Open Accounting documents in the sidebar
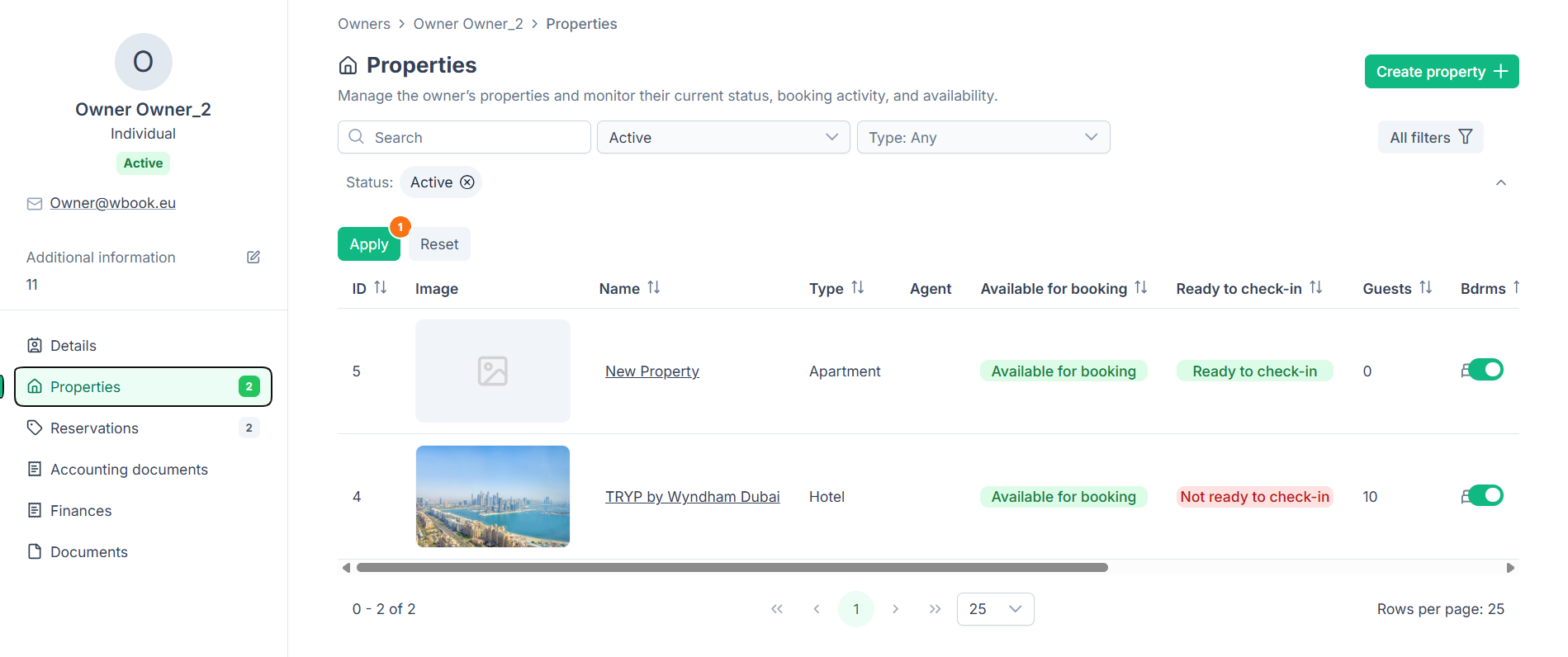Screen dimensions: 1568x657 [144, 470]
